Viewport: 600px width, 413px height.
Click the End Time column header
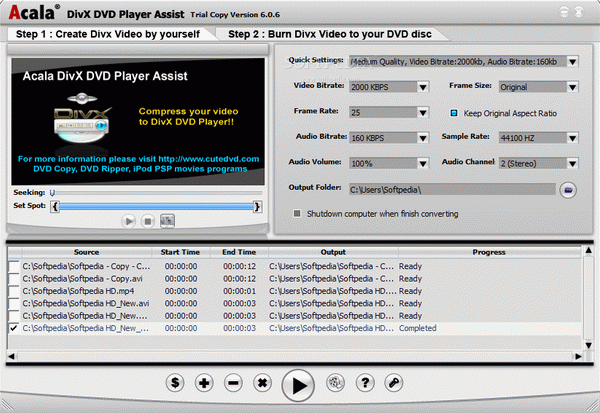[239, 252]
